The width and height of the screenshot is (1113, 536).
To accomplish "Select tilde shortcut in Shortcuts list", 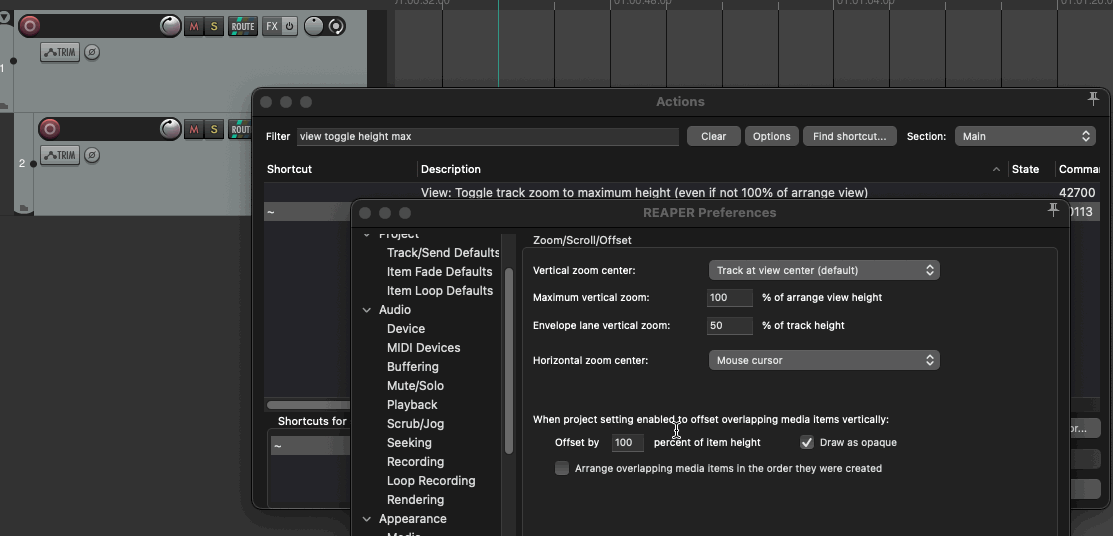I will click(310, 446).
